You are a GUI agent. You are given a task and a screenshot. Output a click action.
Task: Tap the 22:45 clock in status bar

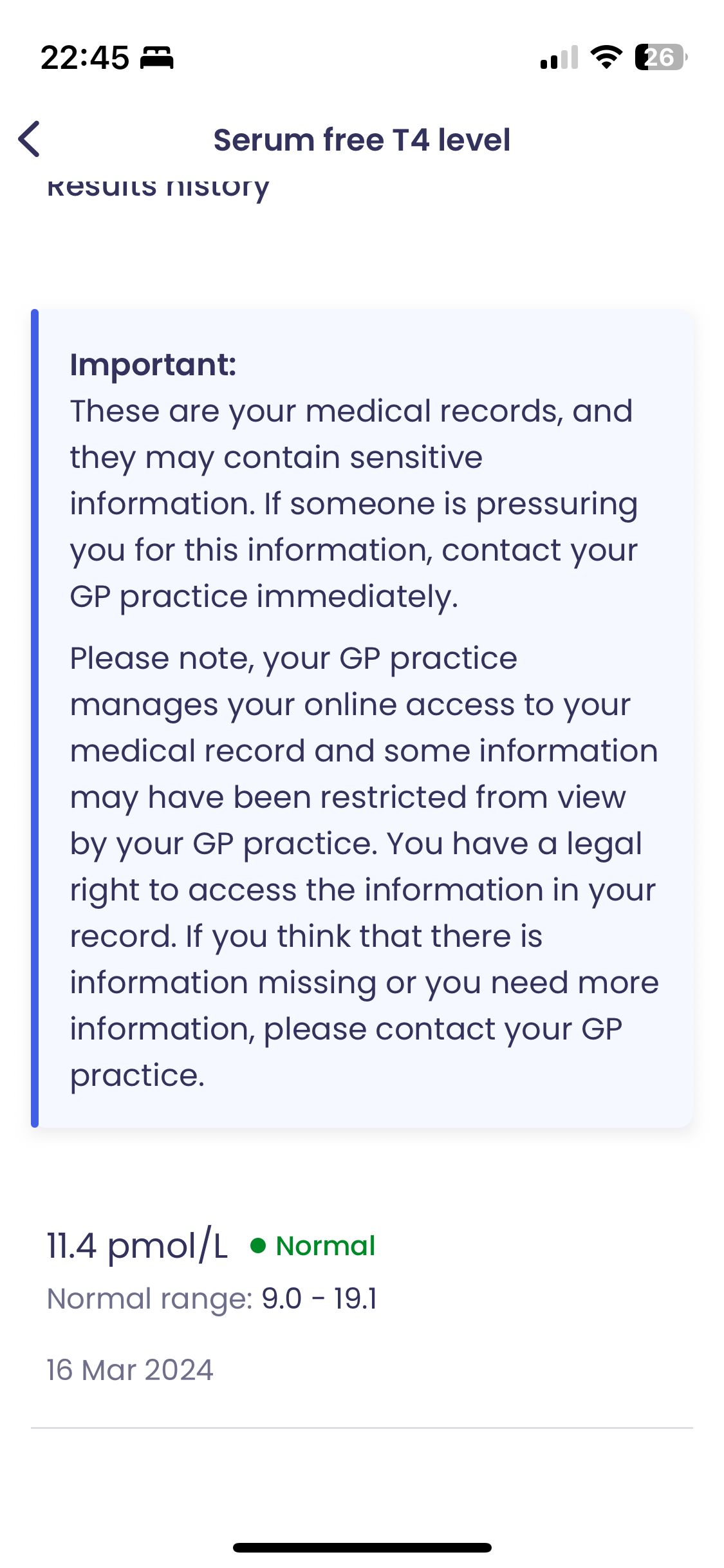click(x=85, y=58)
